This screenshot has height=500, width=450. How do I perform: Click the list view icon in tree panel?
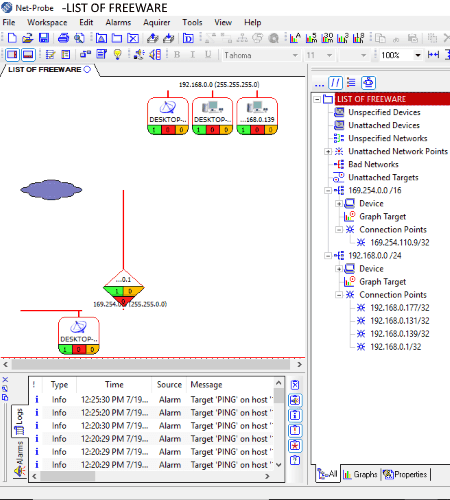point(351,82)
